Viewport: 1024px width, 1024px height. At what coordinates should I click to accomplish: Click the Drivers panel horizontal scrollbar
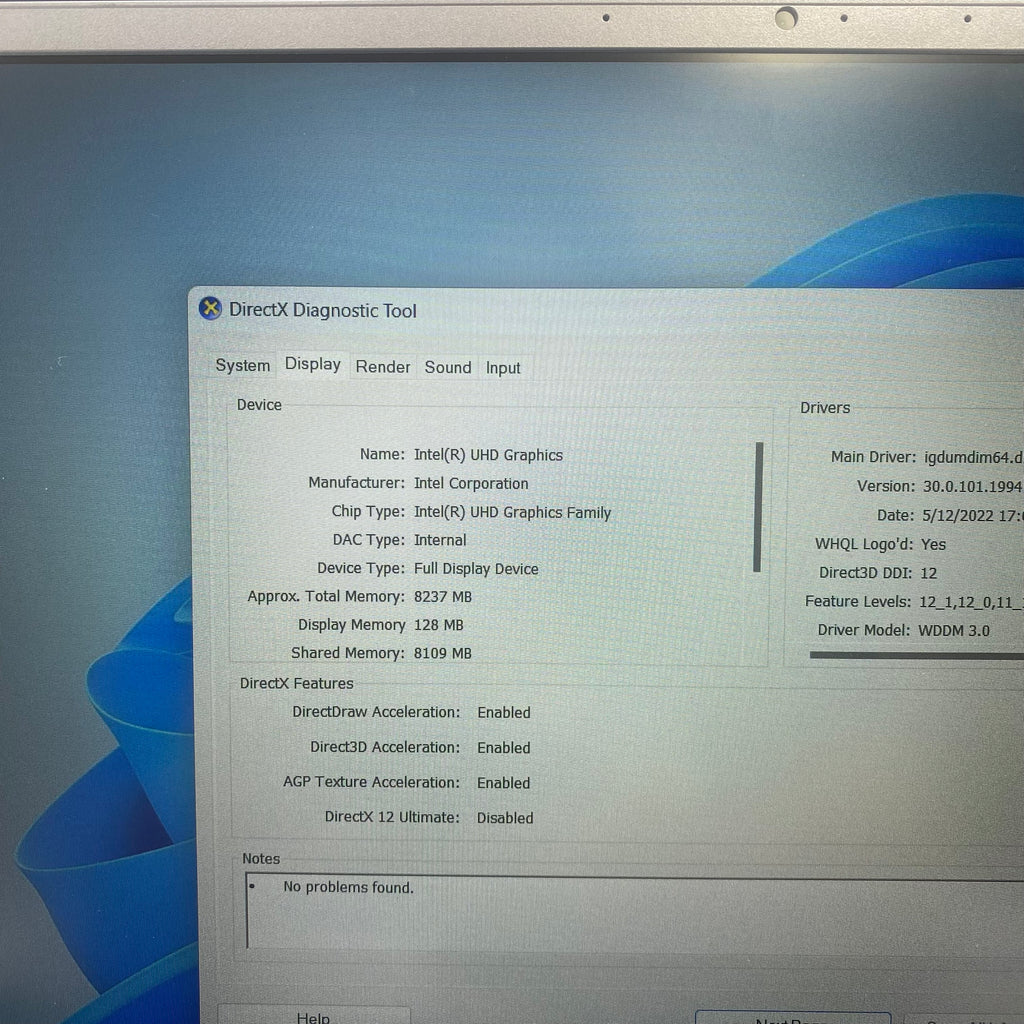click(x=916, y=655)
